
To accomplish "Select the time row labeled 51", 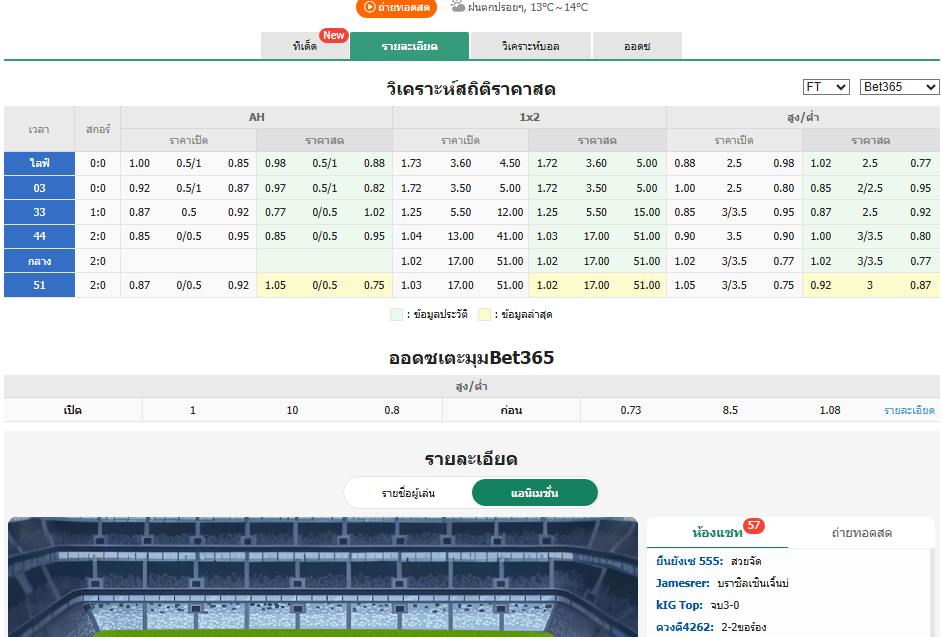I will [39, 286].
